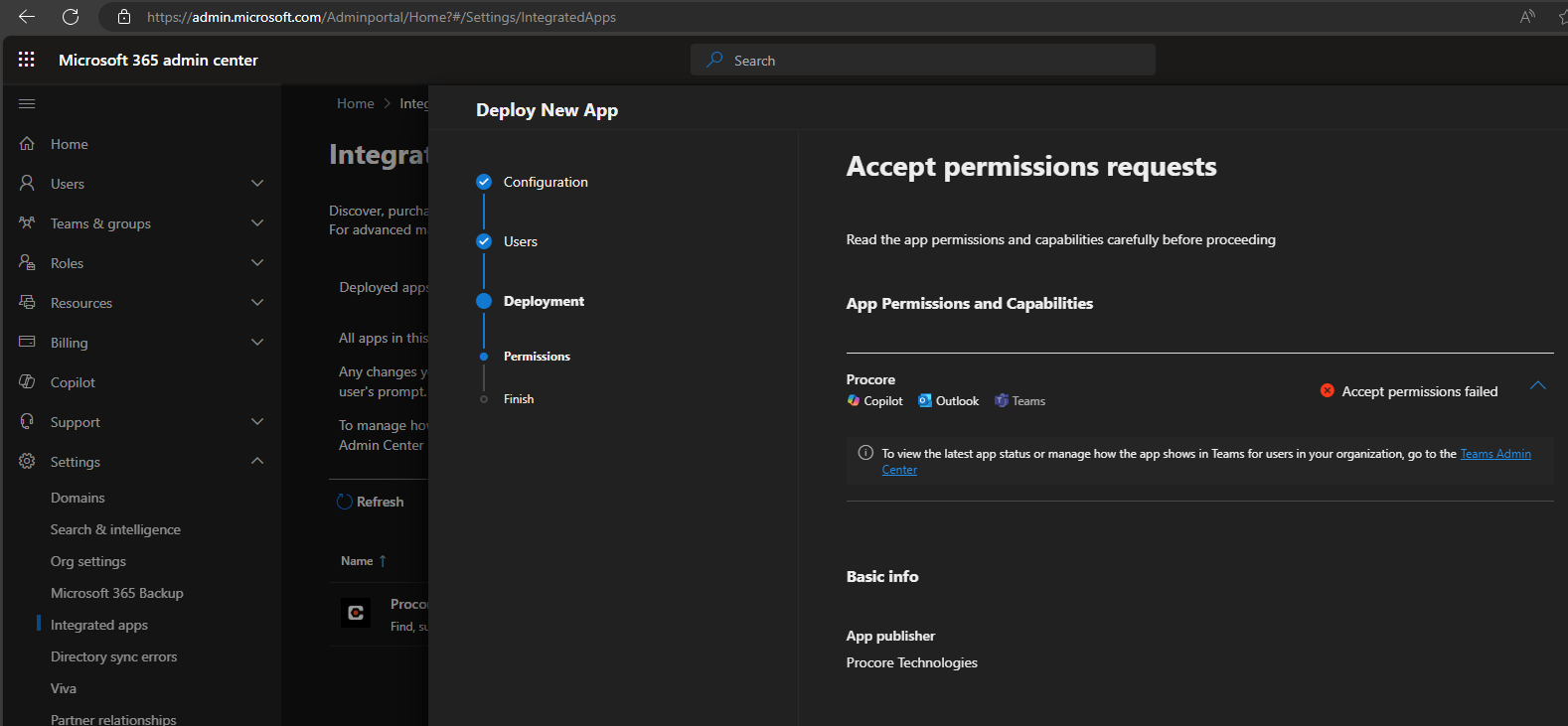The image size is (1568, 726).
Task: Click Home in the left navigation
Action: [70, 144]
